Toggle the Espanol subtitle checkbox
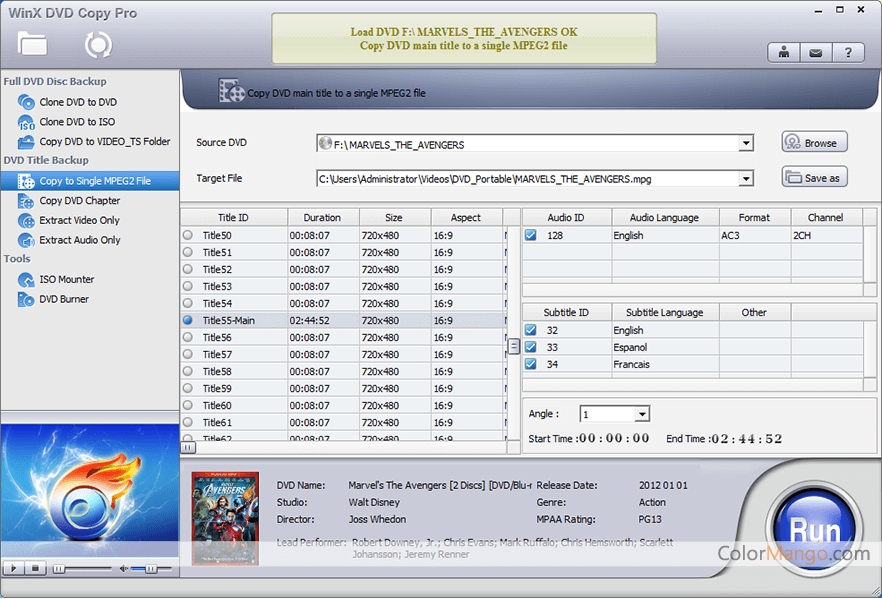Screen dimensions: 882x599 tap(531, 348)
